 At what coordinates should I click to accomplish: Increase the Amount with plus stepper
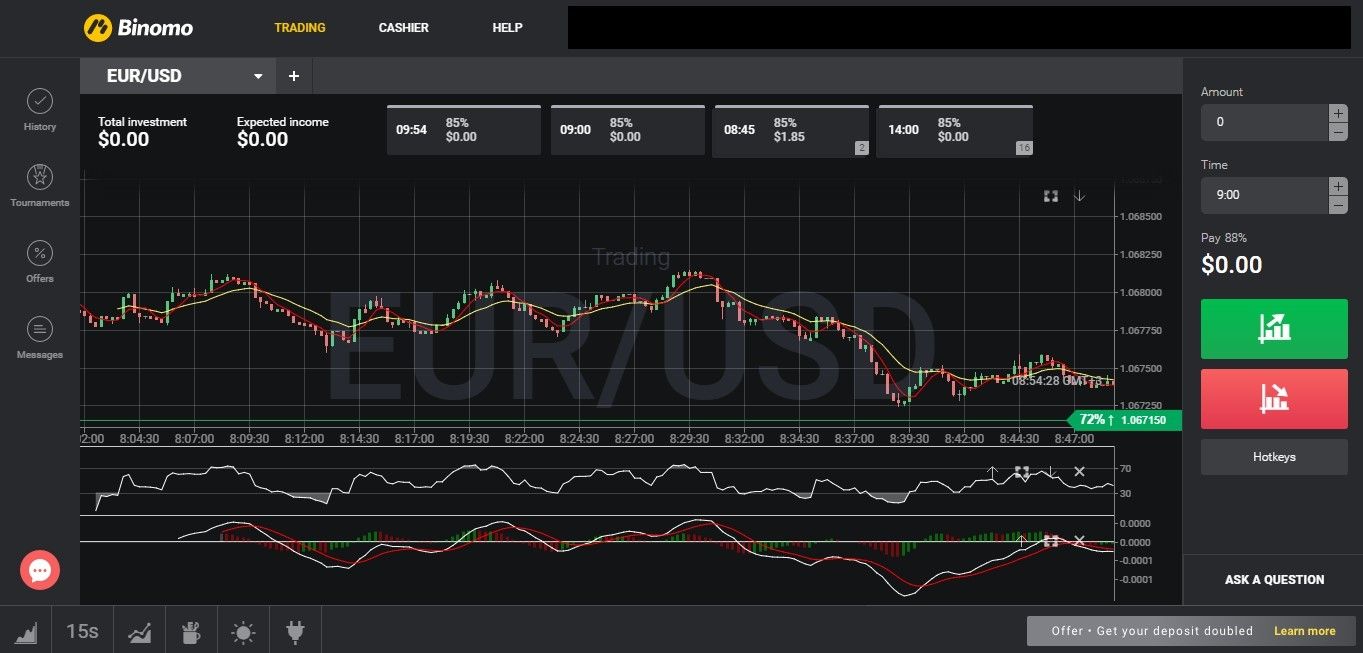[x=1338, y=113]
